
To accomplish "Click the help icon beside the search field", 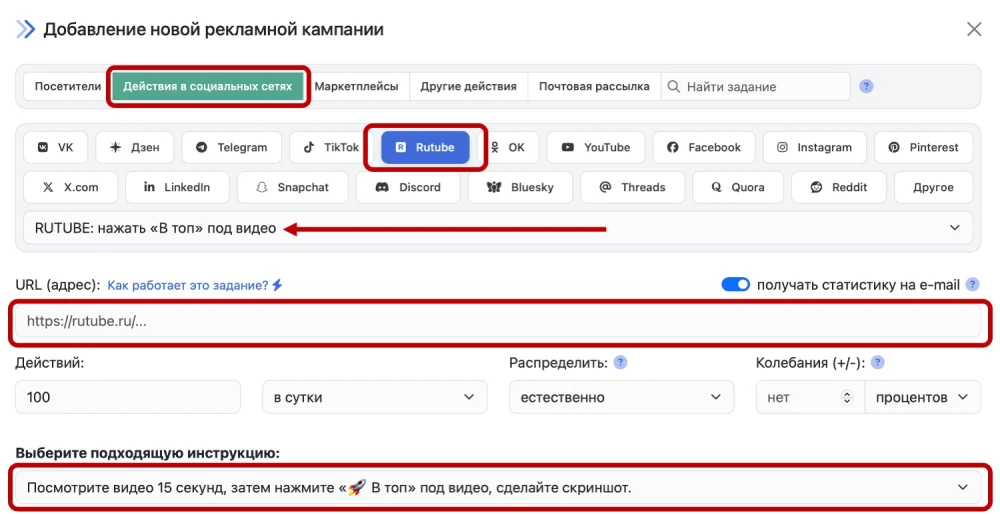I will click(x=867, y=86).
